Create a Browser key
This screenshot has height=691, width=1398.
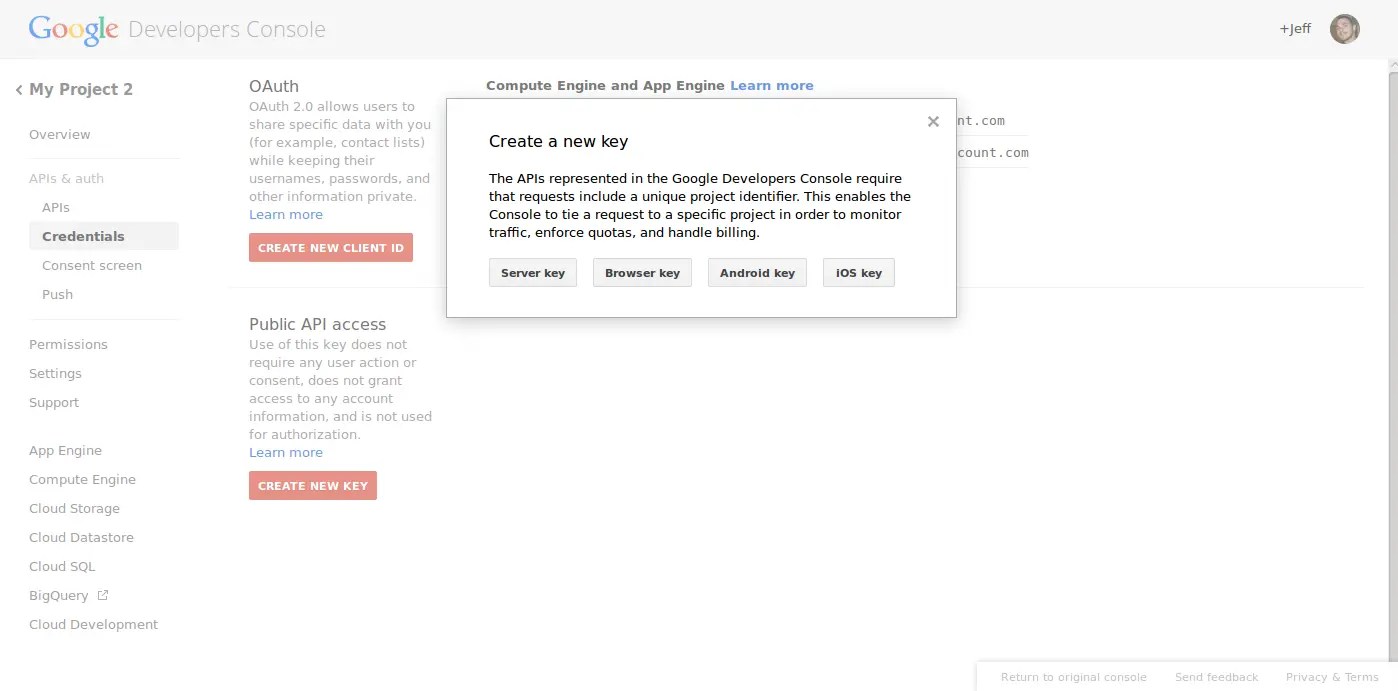click(642, 272)
